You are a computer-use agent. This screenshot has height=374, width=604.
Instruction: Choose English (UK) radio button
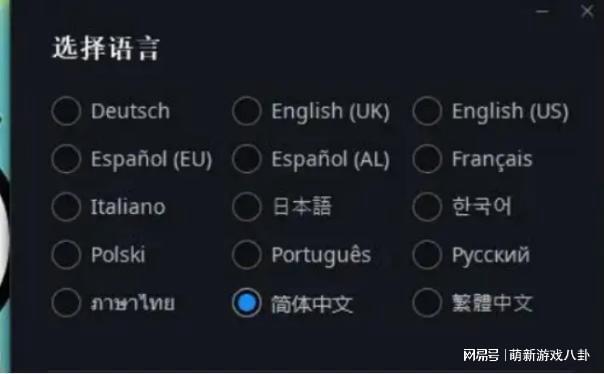click(x=247, y=111)
